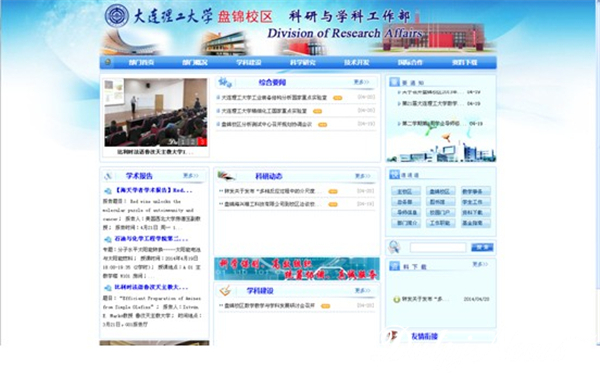Select the red slide indicator on photo slideshow
Screen dimensions: 600x376
point(202,142)
